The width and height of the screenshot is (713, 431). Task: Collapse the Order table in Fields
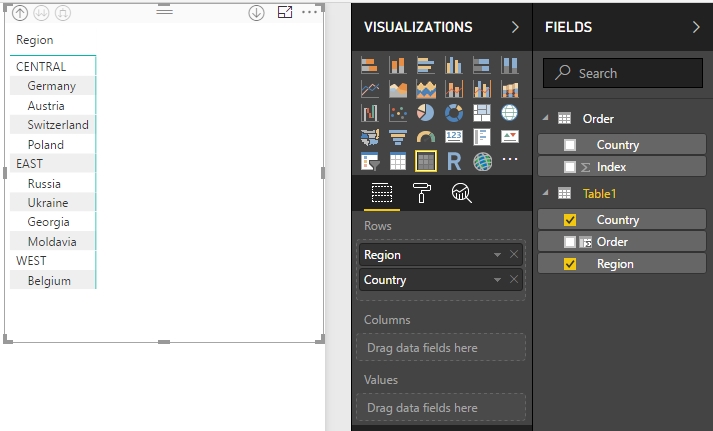545,118
